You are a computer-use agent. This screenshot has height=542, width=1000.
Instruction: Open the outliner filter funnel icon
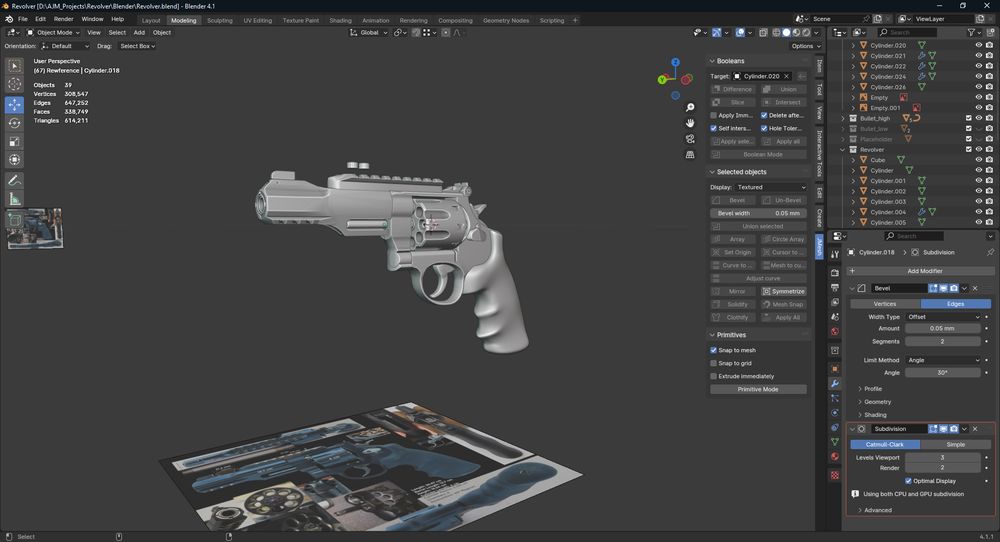pos(971,32)
